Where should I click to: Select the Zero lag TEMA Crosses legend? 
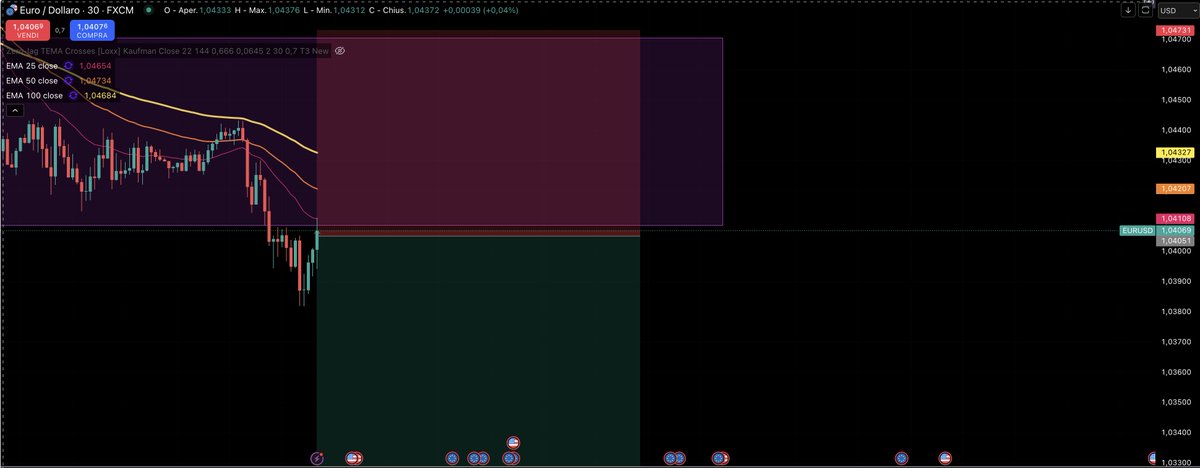[x=166, y=50]
